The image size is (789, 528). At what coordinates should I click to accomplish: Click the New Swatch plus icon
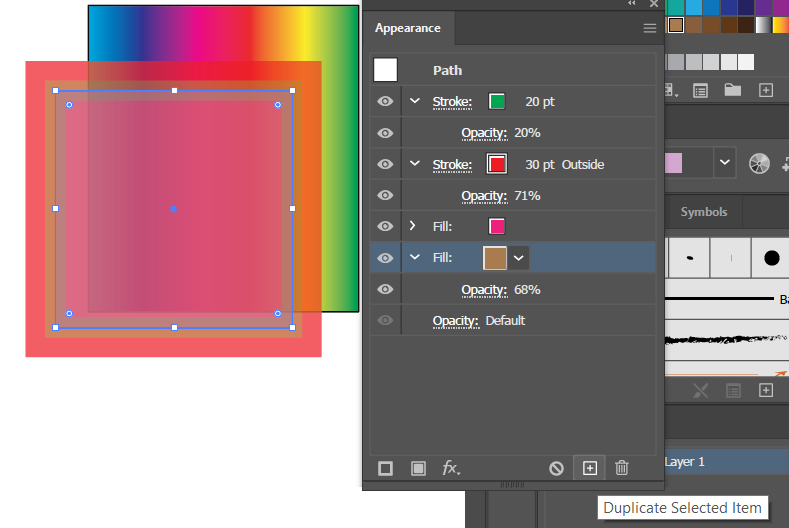click(x=766, y=90)
